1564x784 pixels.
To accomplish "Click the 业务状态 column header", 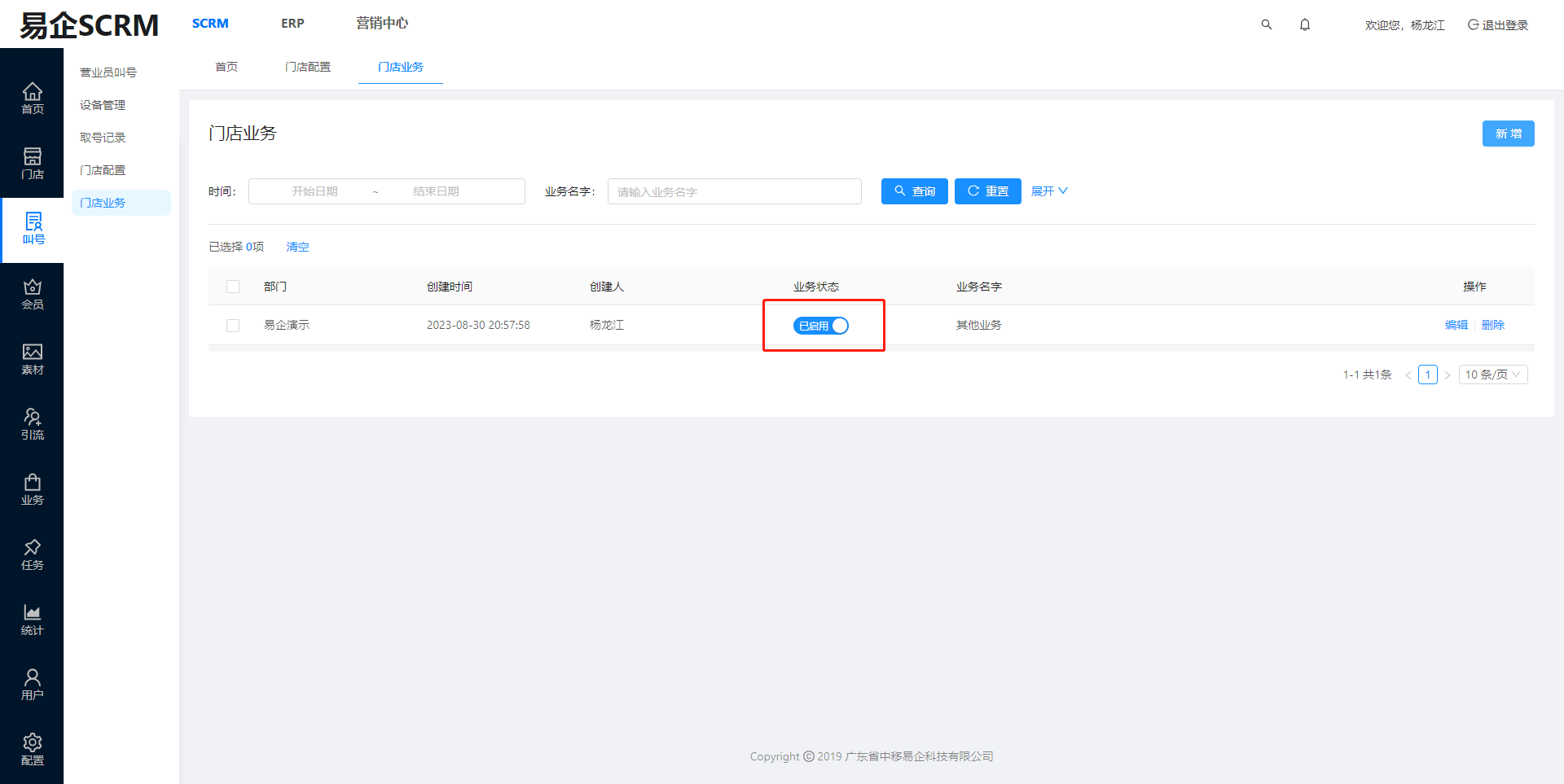I will coord(816,287).
